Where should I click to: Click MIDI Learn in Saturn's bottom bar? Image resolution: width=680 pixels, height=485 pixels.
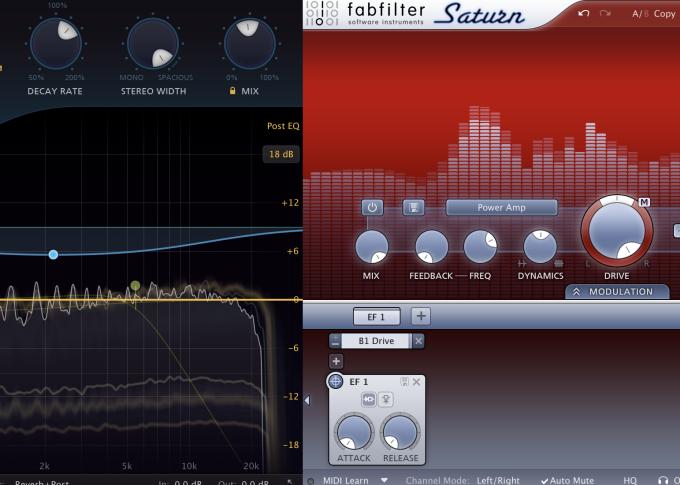(x=346, y=480)
